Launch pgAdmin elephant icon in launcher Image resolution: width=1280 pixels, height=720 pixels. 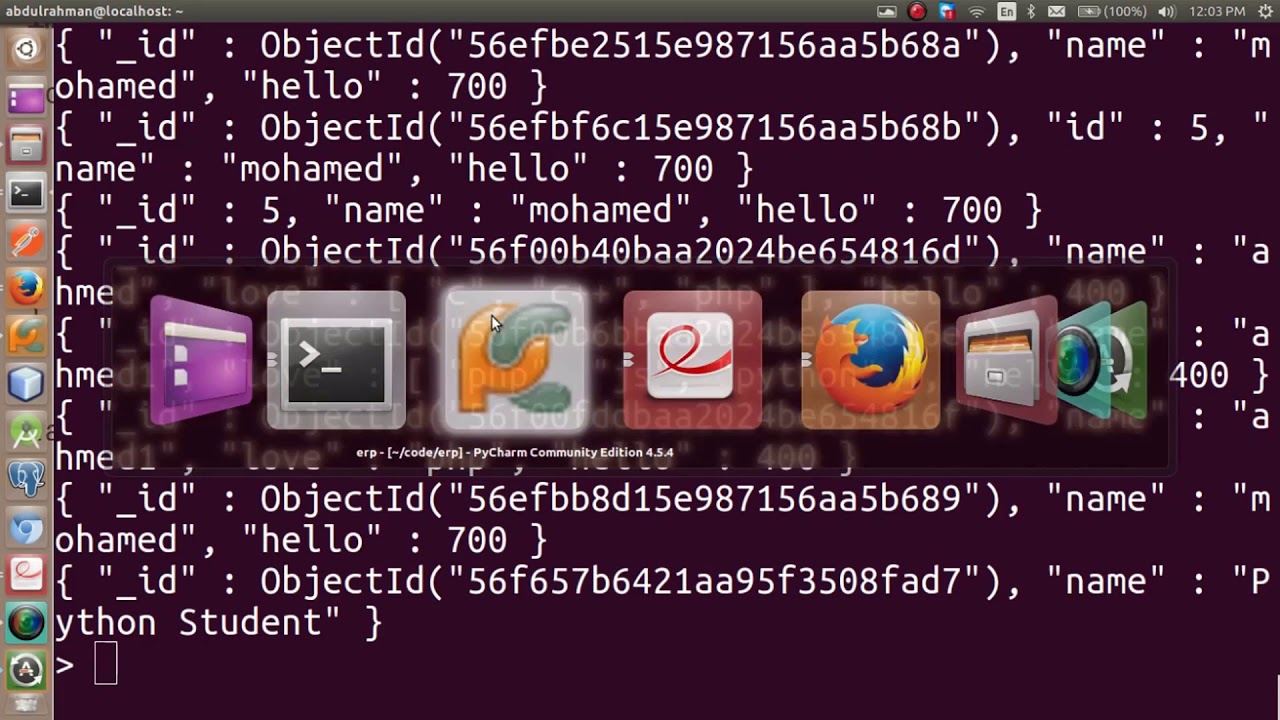pos(26,479)
